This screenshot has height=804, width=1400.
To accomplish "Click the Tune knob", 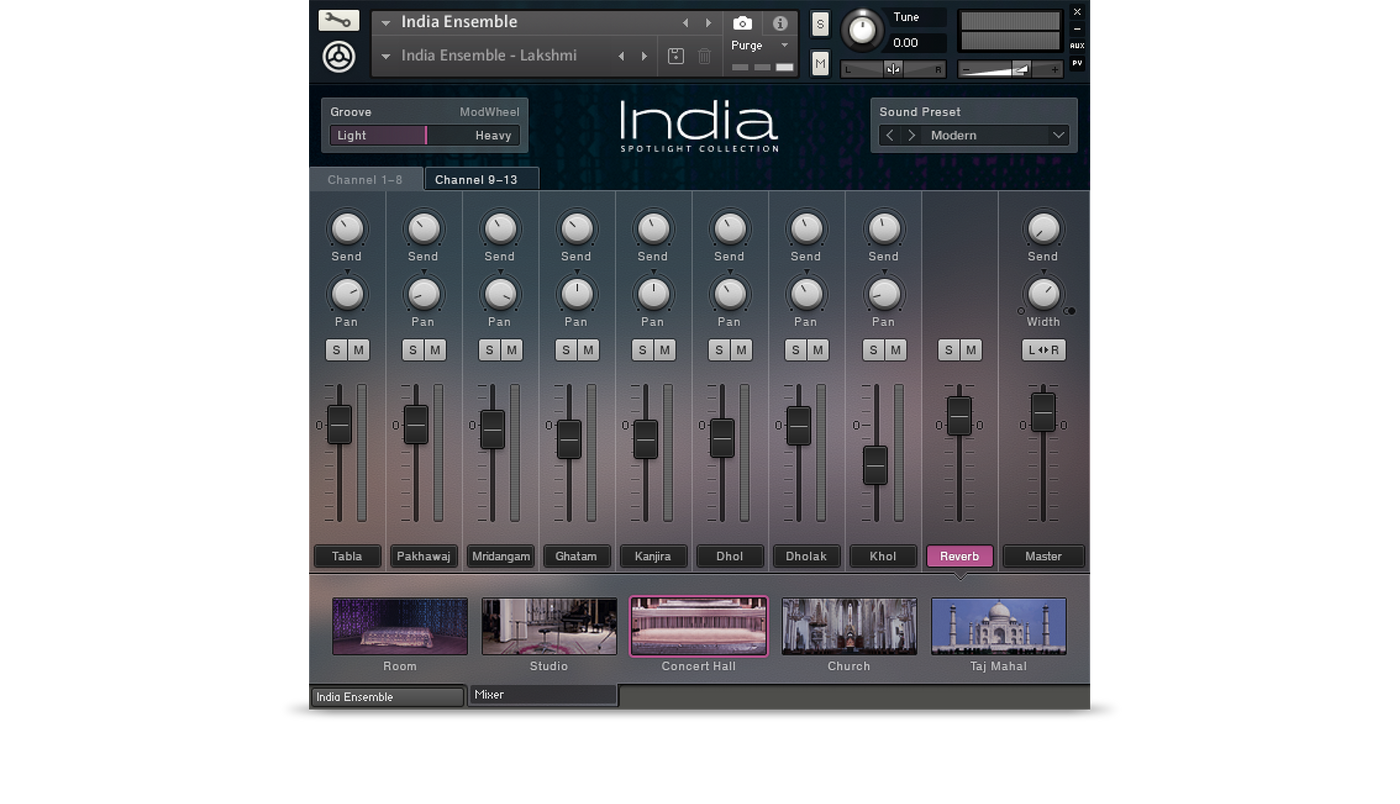I will tap(861, 30).
